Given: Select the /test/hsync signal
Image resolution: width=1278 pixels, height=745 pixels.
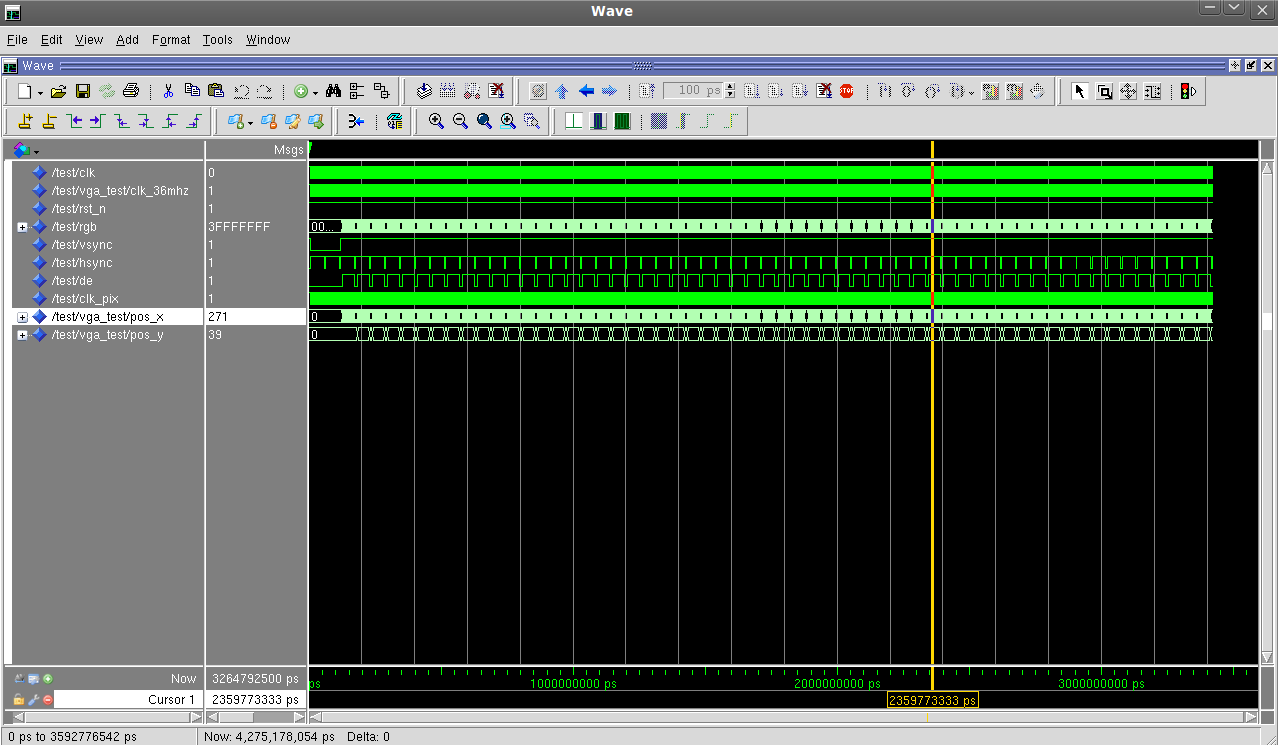Looking at the screenshot, I should [82, 263].
